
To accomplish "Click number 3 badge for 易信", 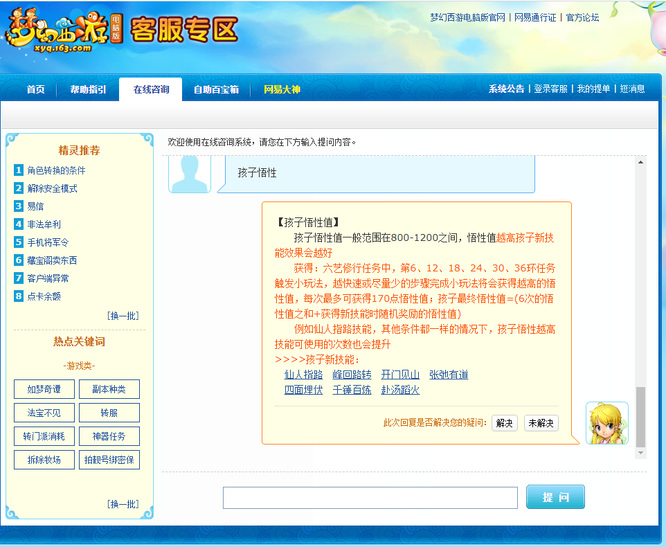I will (x=18, y=206).
